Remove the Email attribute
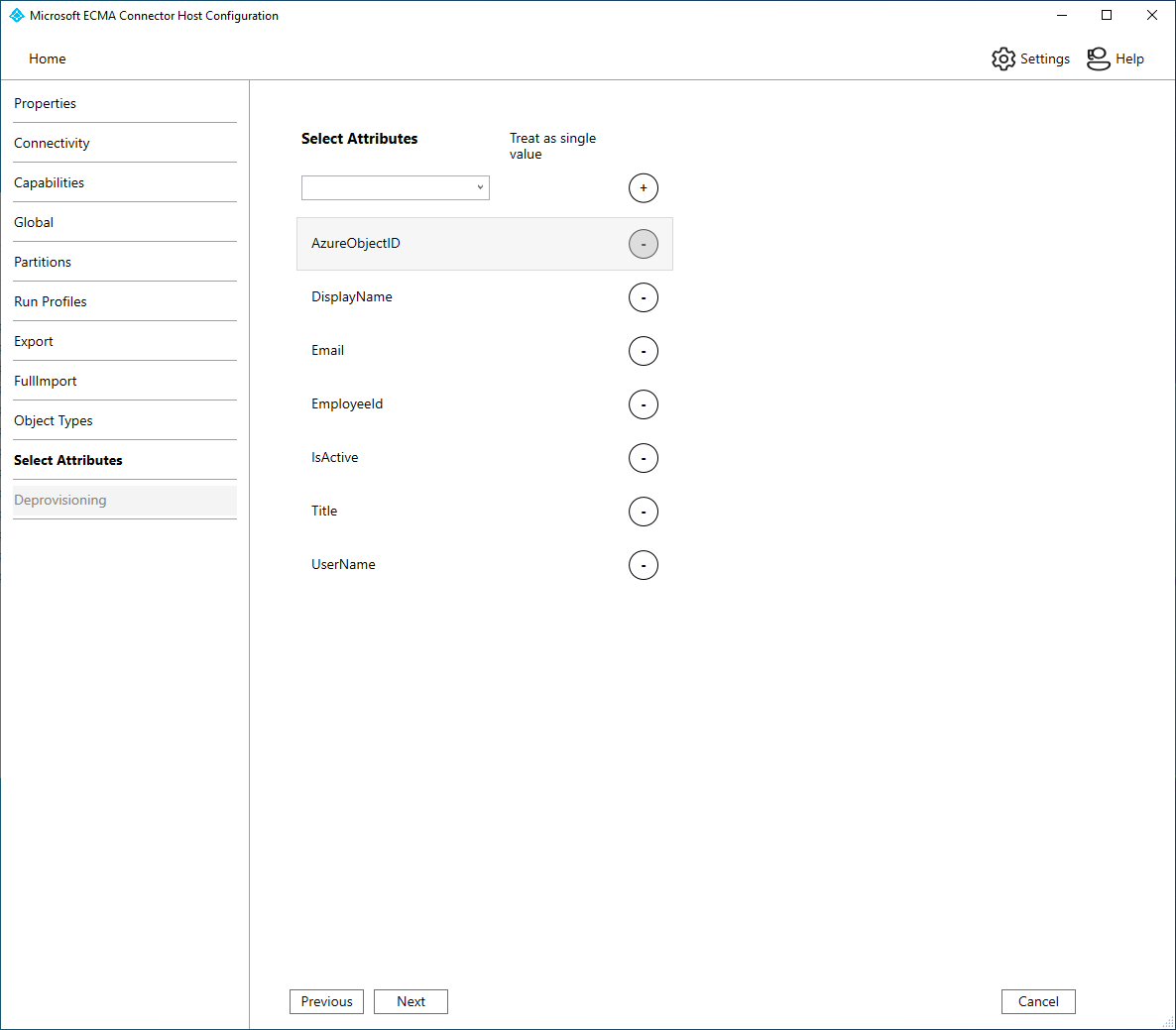Viewport: 1176px width, 1030px height. 643,351
